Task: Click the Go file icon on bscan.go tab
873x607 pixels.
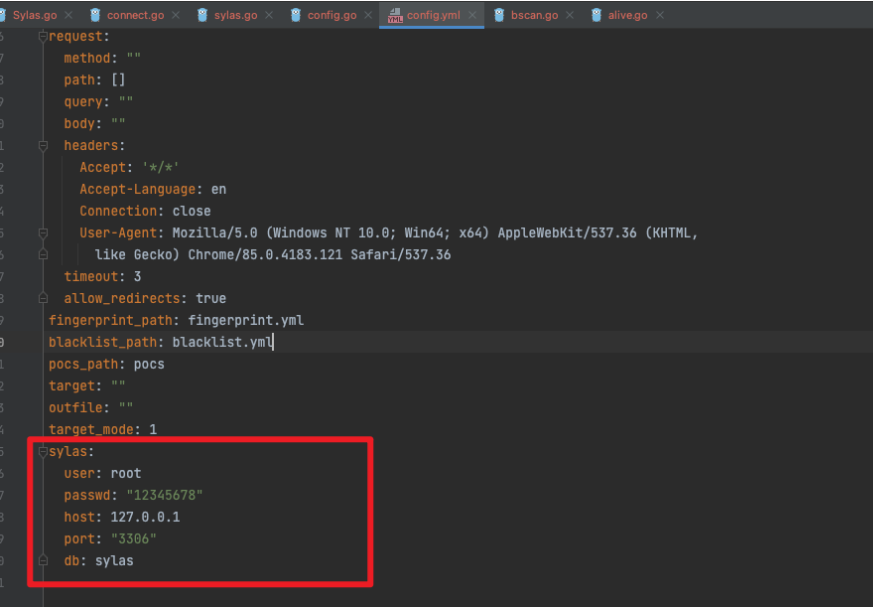Action: [x=499, y=15]
